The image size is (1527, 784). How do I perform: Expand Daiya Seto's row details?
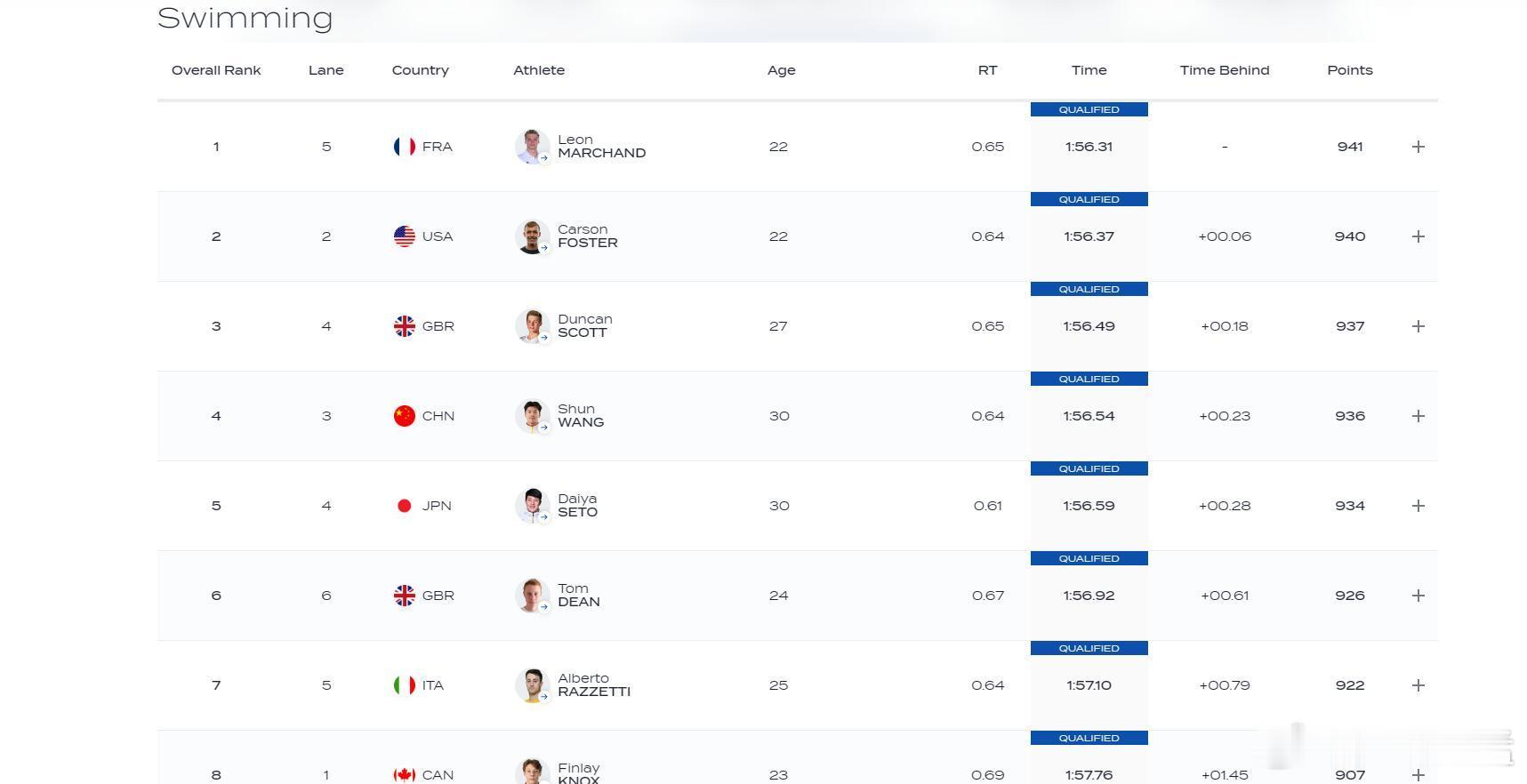[x=1419, y=506]
